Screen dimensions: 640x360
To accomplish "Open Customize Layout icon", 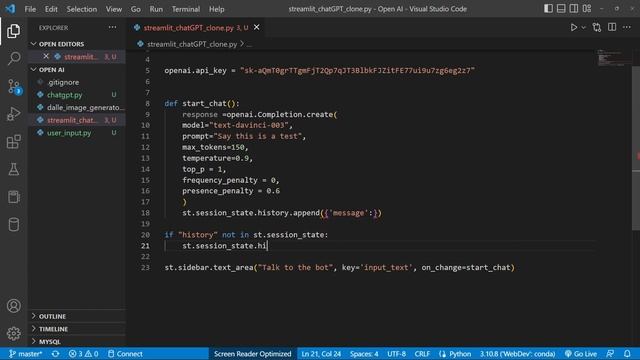I will click(x=587, y=9).
